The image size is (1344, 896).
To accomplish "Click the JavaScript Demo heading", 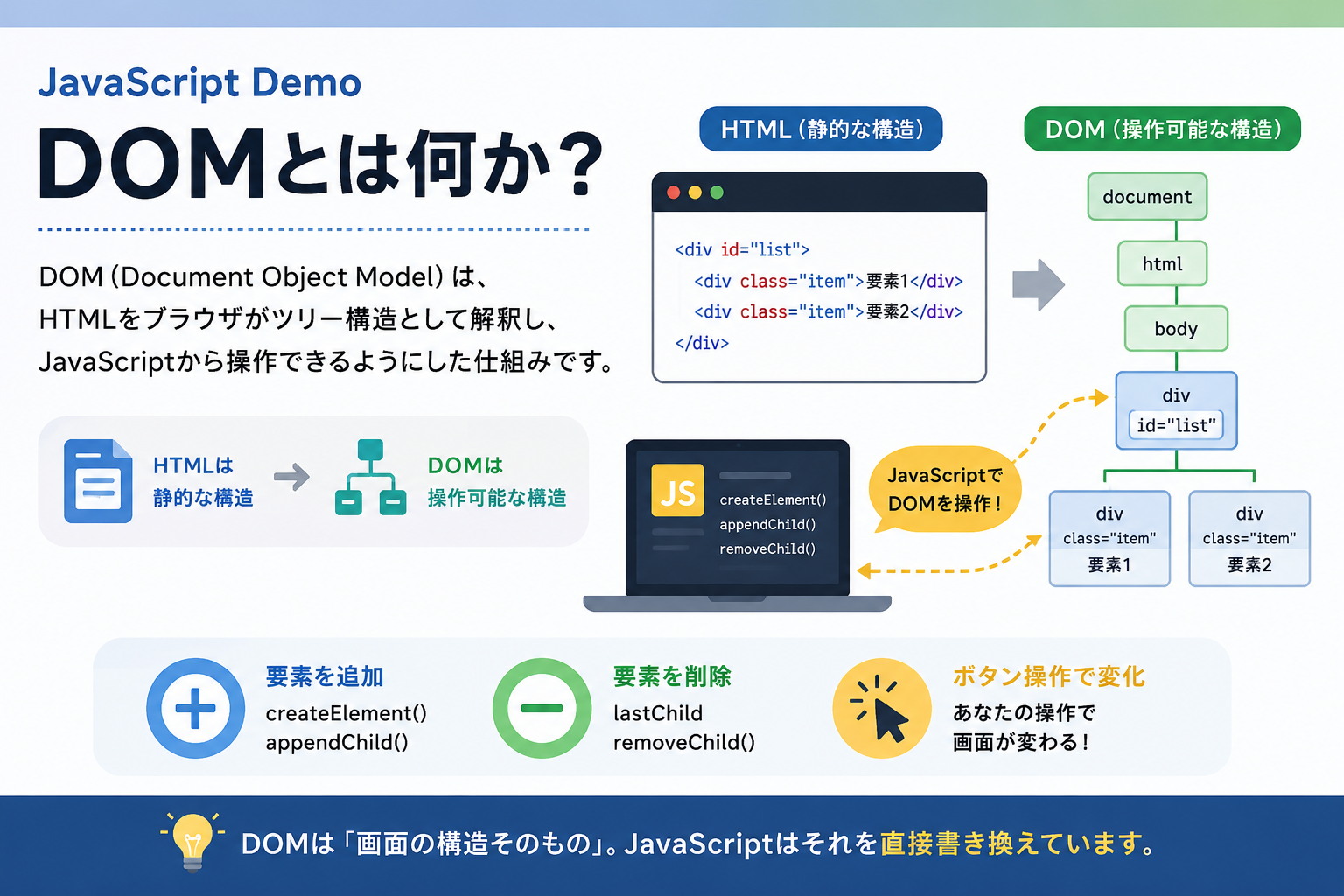I will tap(199, 82).
